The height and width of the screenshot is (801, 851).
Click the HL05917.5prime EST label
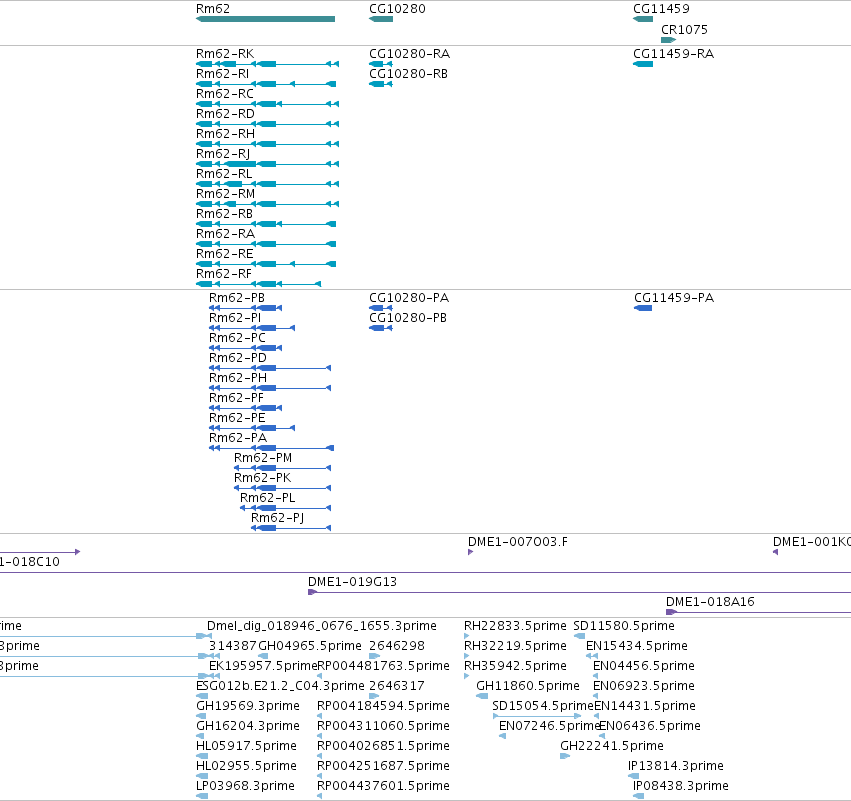pos(246,746)
